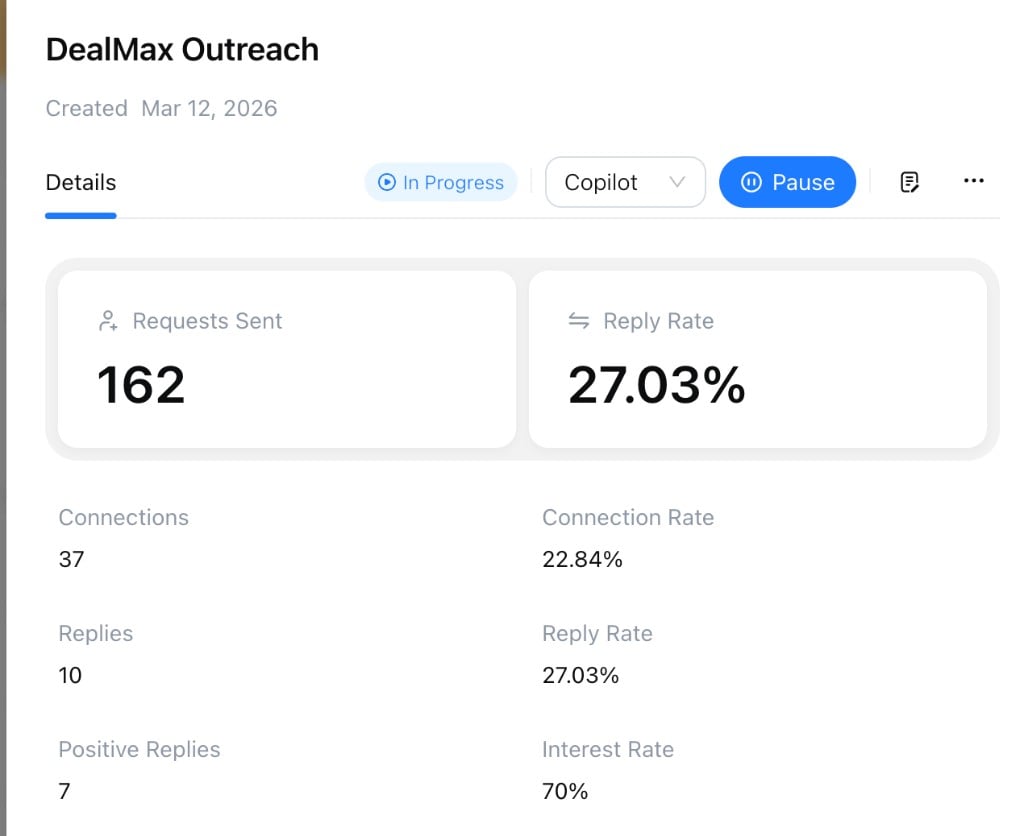Pause the DealMax Outreach campaign
This screenshot has width=1024, height=836.
pyautogui.click(x=788, y=182)
